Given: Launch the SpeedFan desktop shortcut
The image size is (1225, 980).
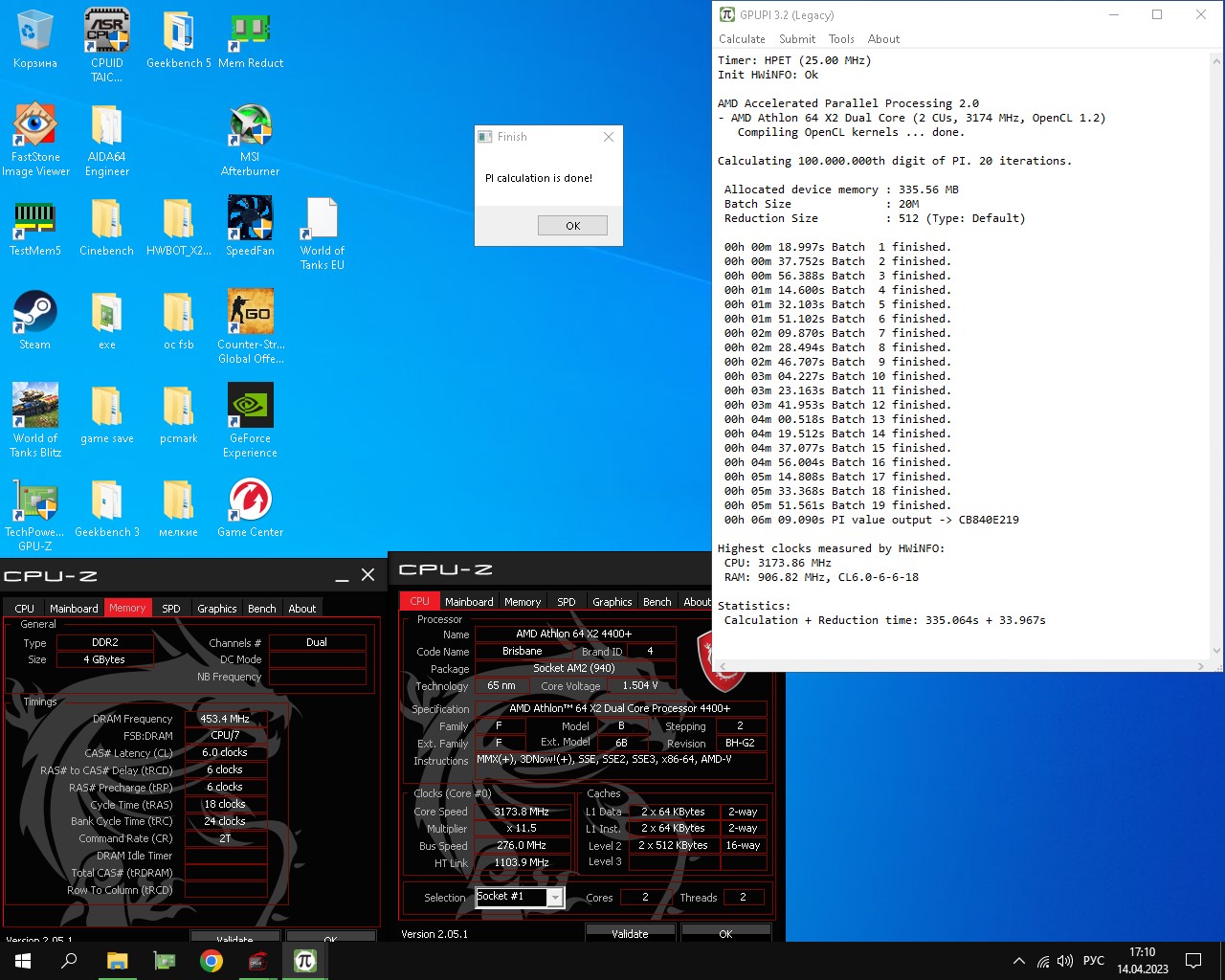Looking at the screenshot, I should pyautogui.click(x=251, y=227).
